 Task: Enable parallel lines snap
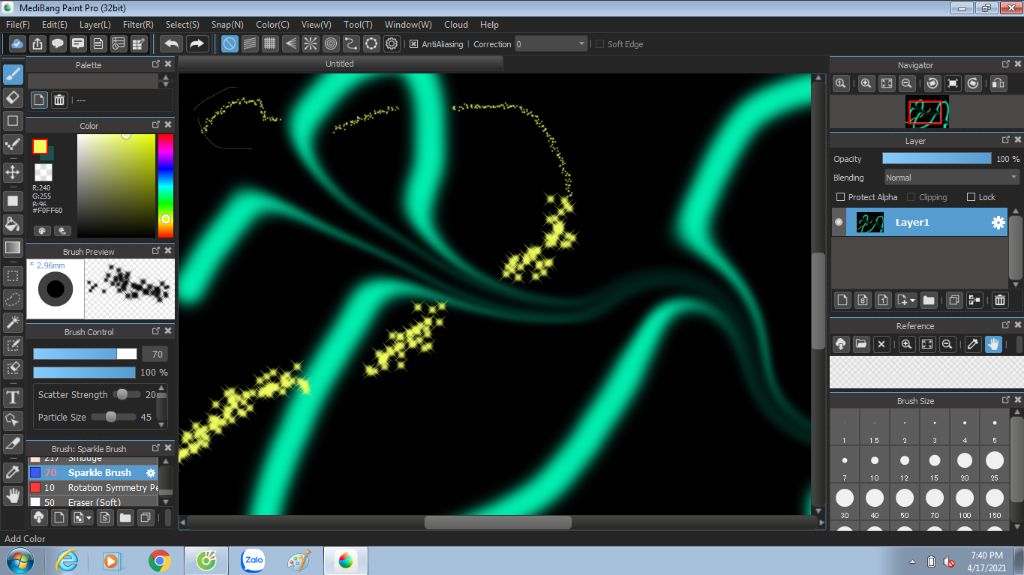tap(249, 44)
